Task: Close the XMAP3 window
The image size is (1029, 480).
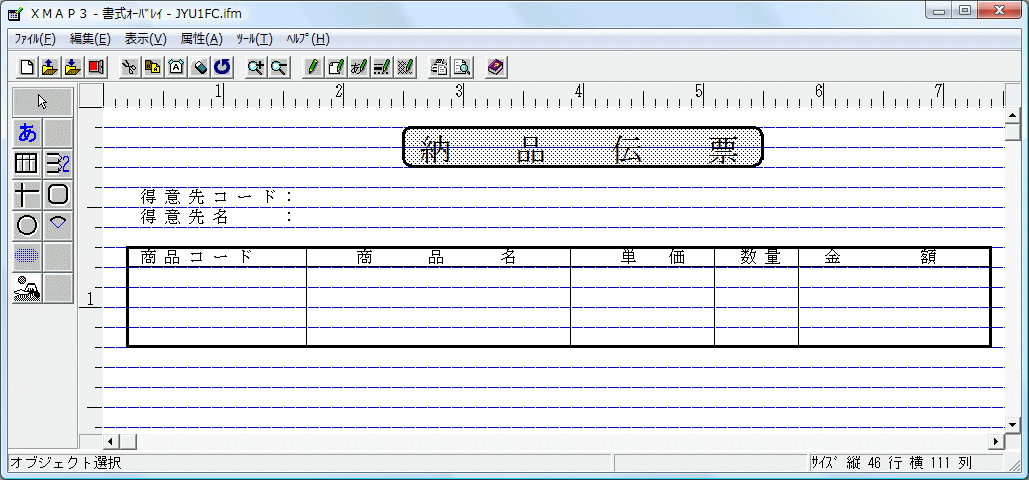Action: [999, 11]
